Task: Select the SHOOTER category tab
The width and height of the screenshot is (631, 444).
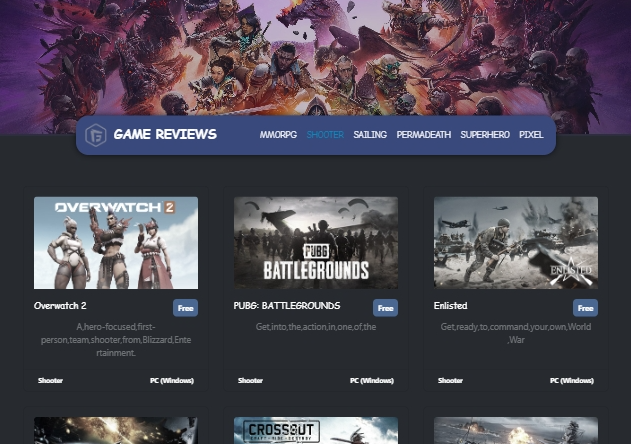Action: tap(325, 135)
